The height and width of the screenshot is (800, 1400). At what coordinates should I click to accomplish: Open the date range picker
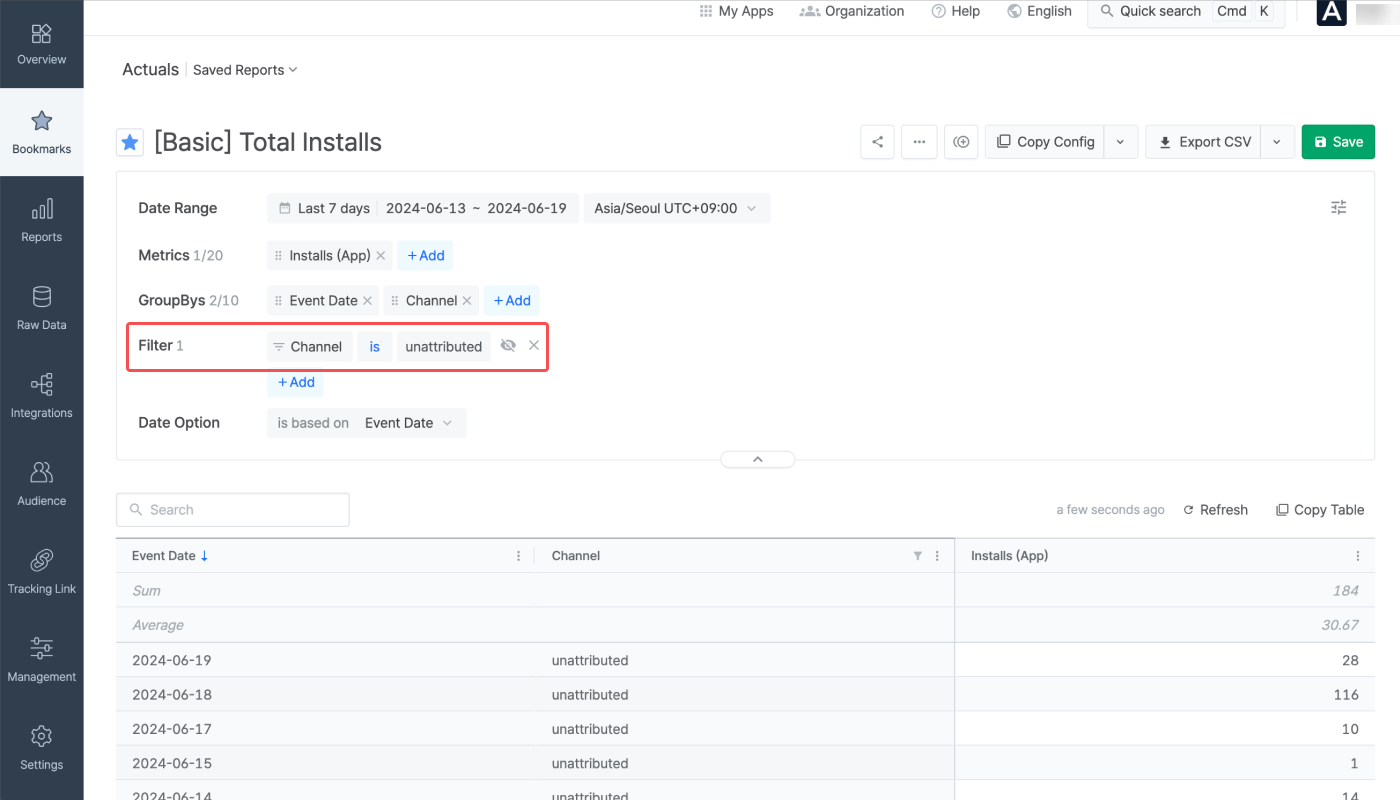tap(423, 209)
